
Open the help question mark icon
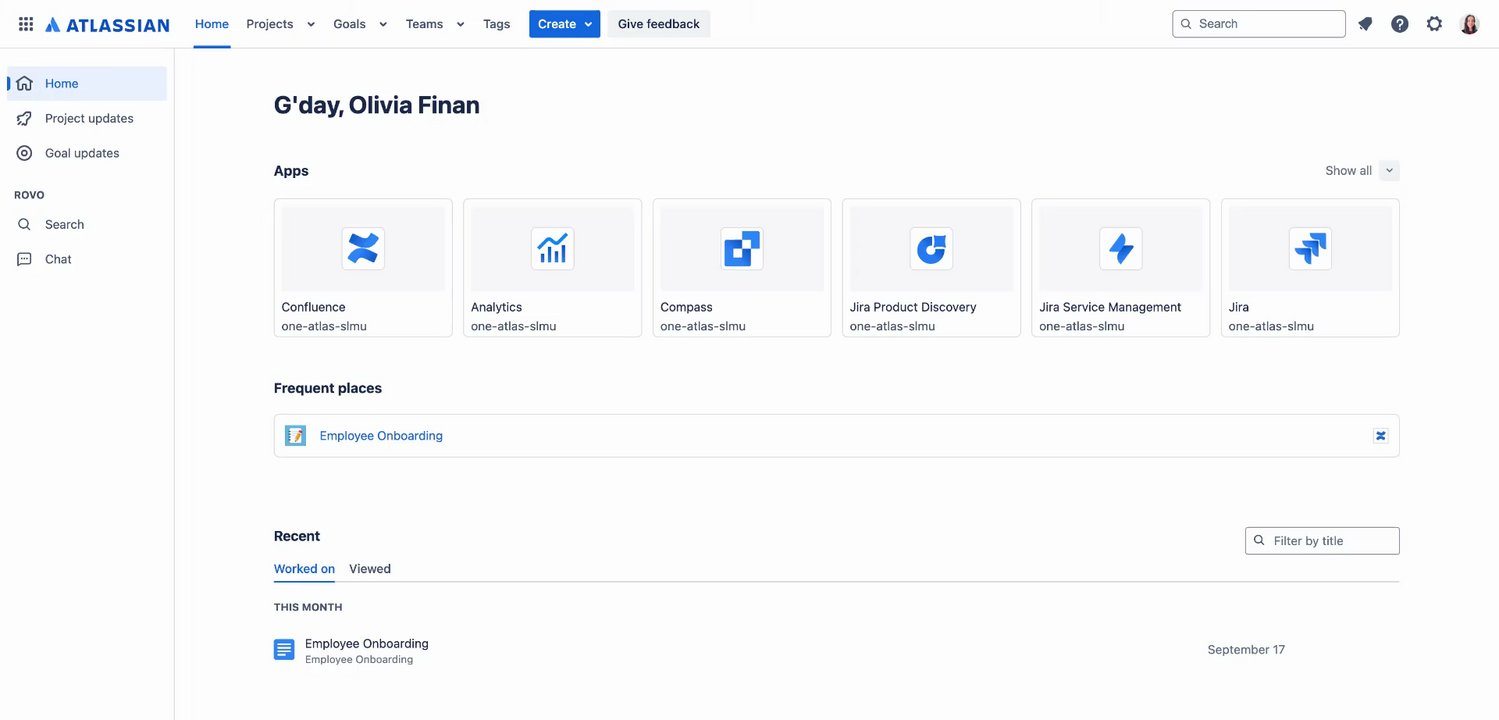tap(1400, 24)
